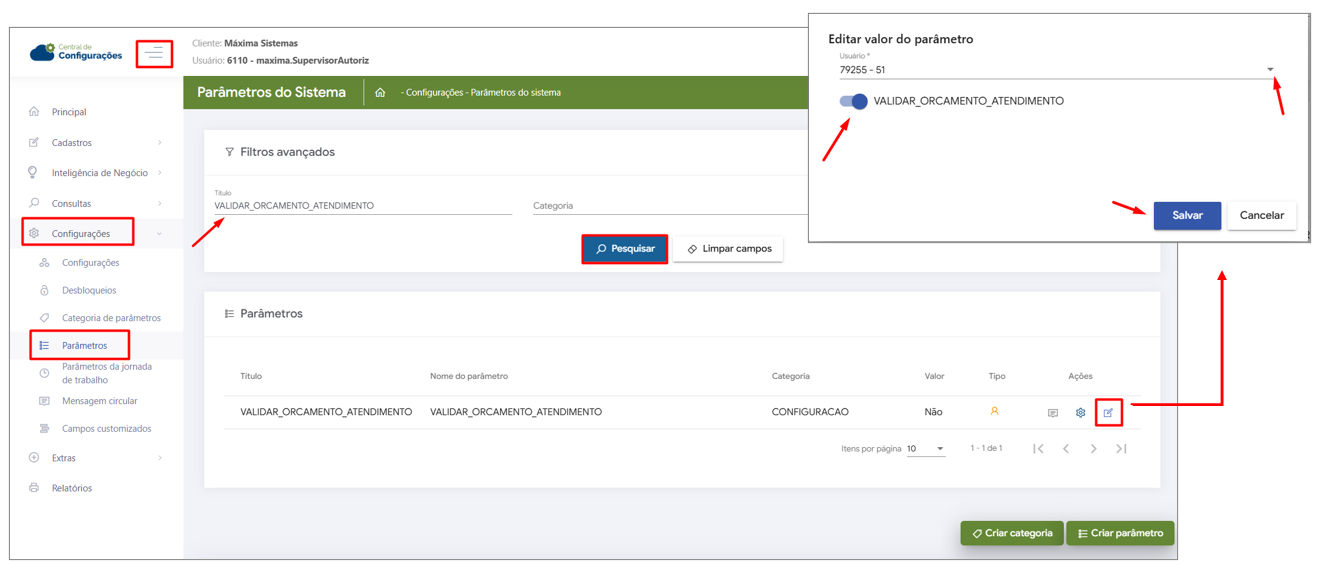Screen dimensions: 1318x573
Task: Click Limpar campos button
Action: tap(728, 249)
